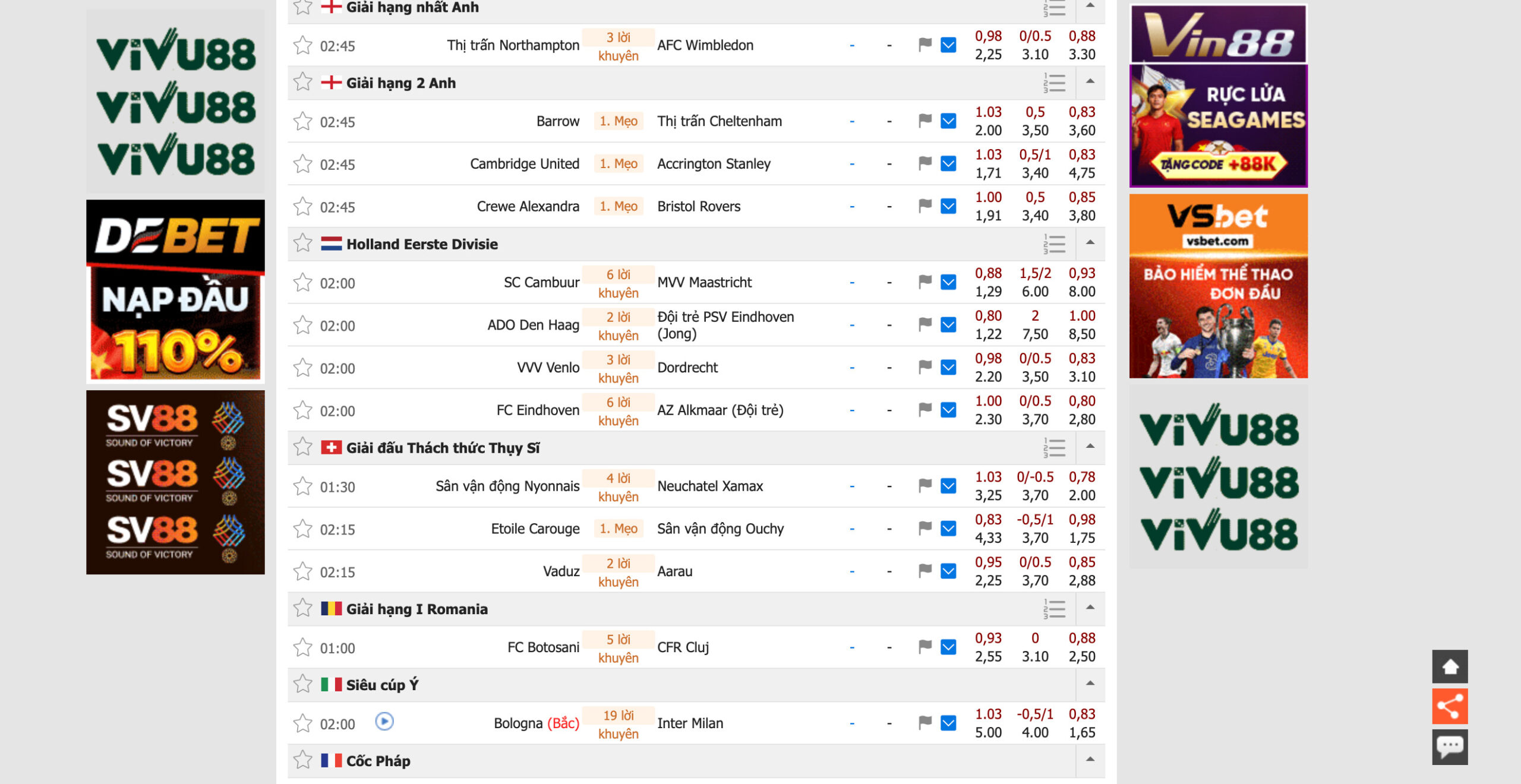Favorite the Barrow match star

tap(303, 121)
